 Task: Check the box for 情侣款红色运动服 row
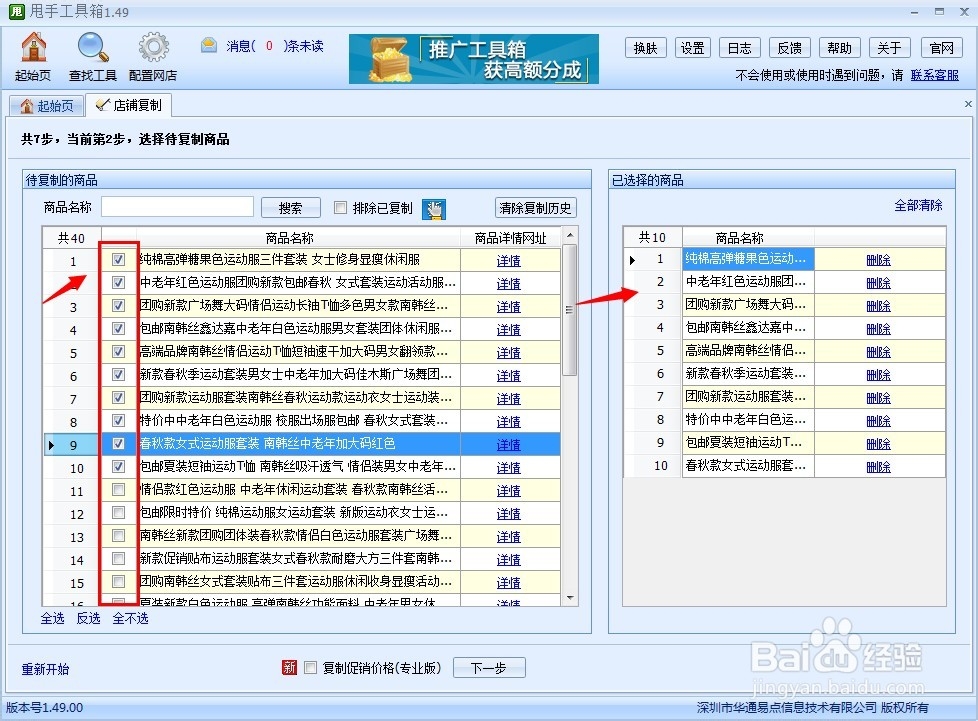pyautogui.click(x=119, y=490)
